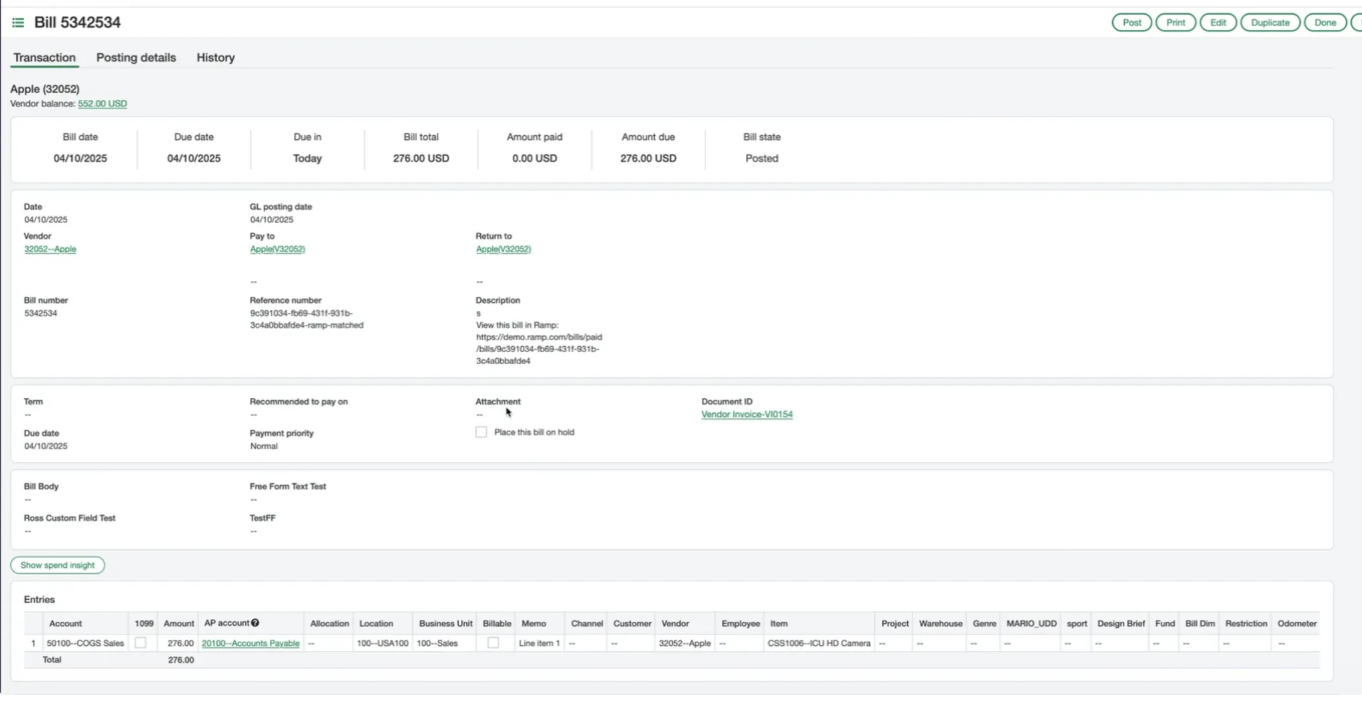The width and height of the screenshot is (1362, 706).
Task: Toggle the 1099 checkbox on line 1
Action: pyautogui.click(x=141, y=643)
